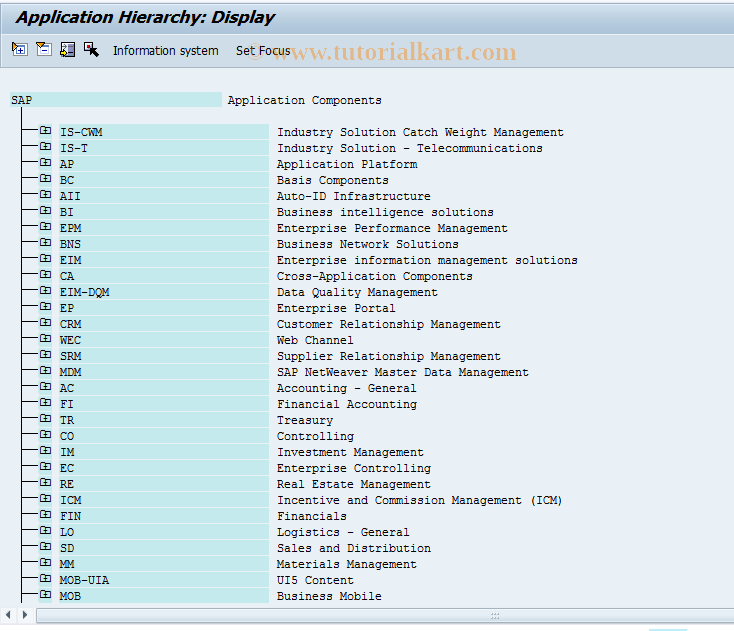
Task: Click the Expand subtree toolbar icon
Action: (x=20, y=49)
